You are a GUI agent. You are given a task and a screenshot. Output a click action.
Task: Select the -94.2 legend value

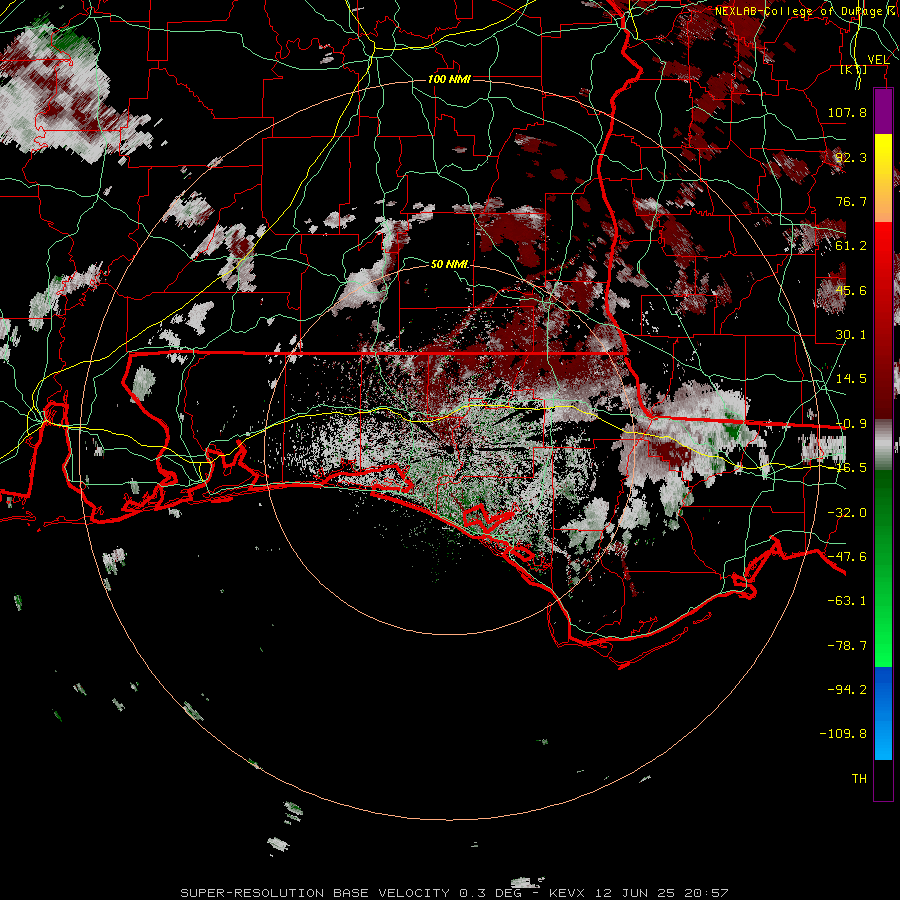(847, 689)
